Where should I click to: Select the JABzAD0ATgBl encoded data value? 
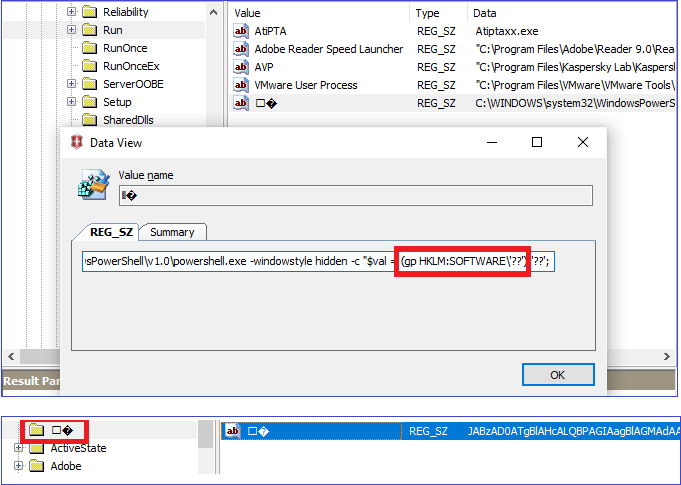click(573, 431)
